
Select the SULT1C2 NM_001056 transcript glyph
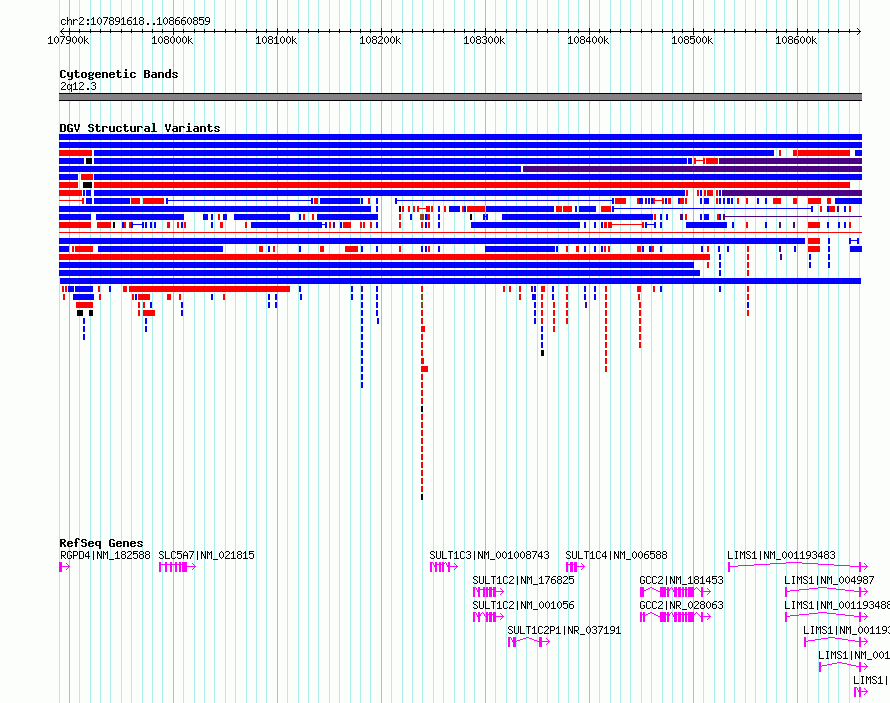pyautogui.click(x=488, y=617)
